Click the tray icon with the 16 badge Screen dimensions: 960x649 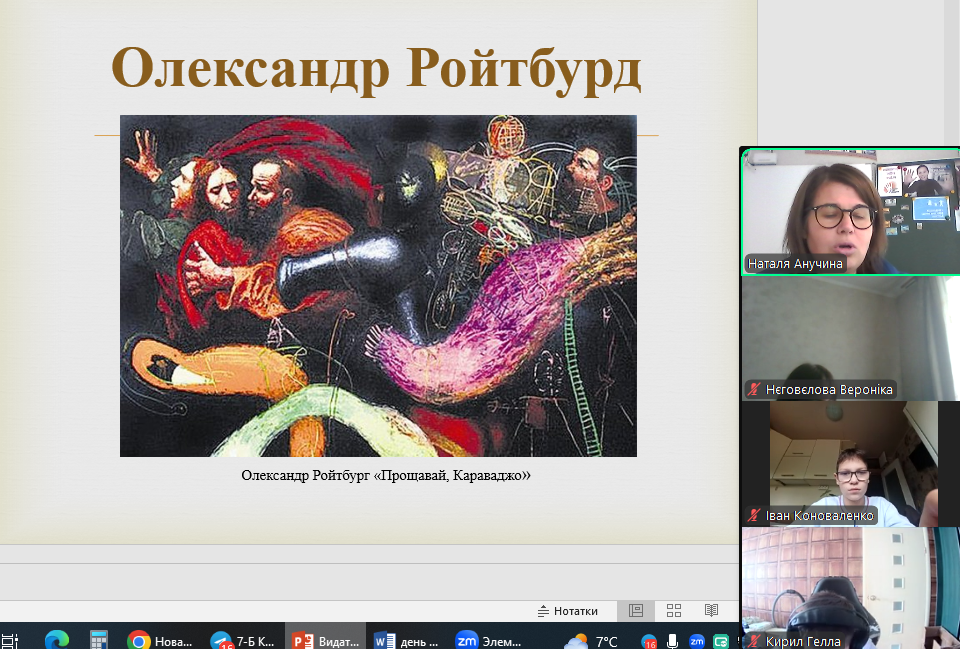tap(649, 642)
